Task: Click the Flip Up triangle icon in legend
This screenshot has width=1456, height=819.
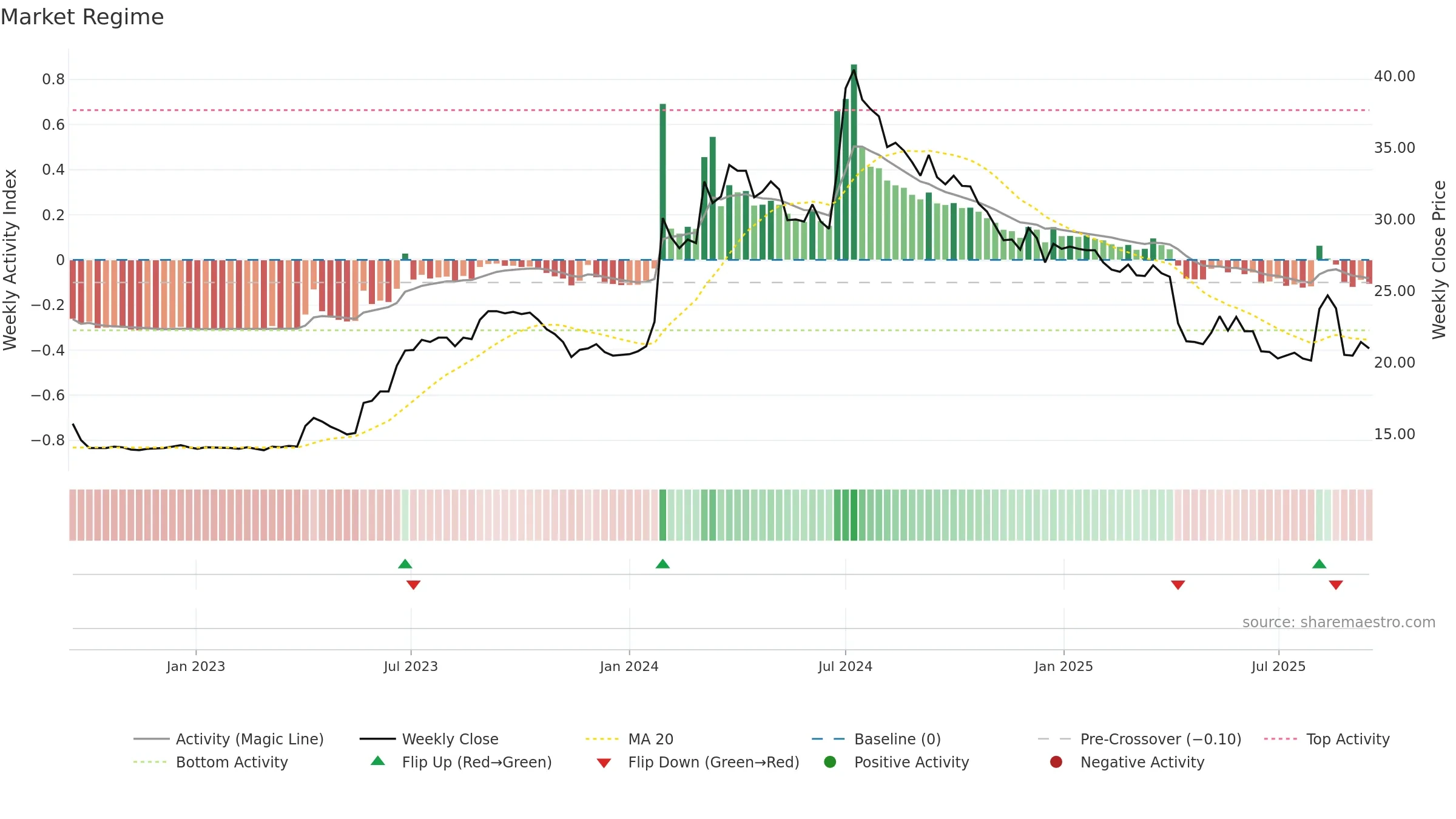Action: tap(378, 761)
